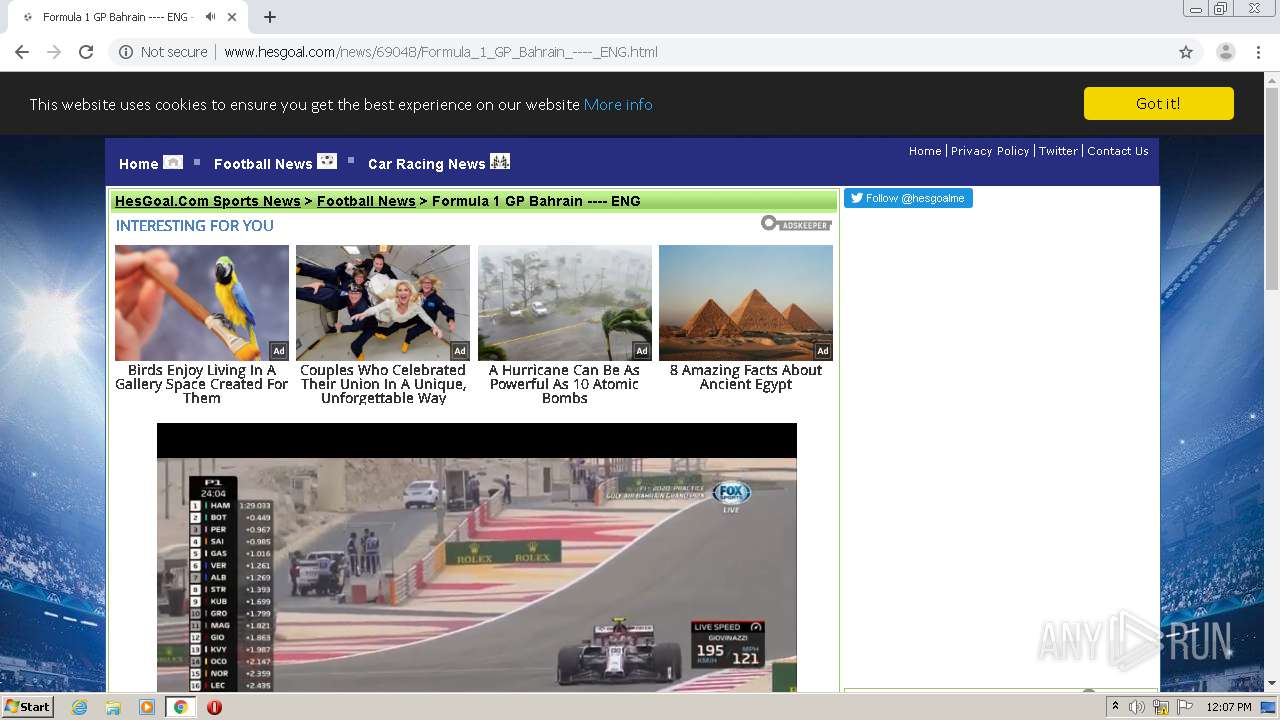
Task: Click the Ad badge on pyramids image
Action: click(x=823, y=351)
